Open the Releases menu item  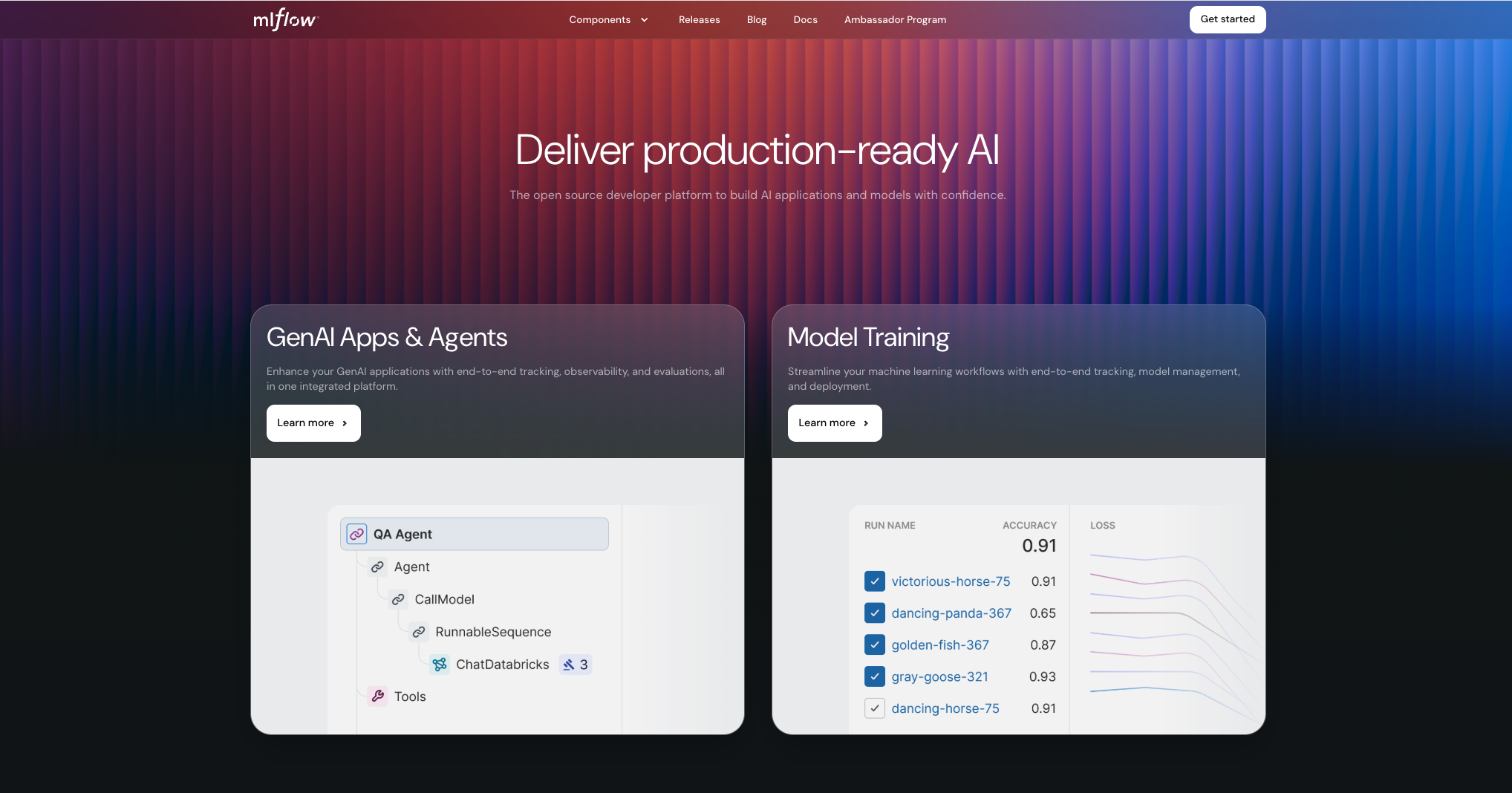pyautogui.click(x=699, y=19)
